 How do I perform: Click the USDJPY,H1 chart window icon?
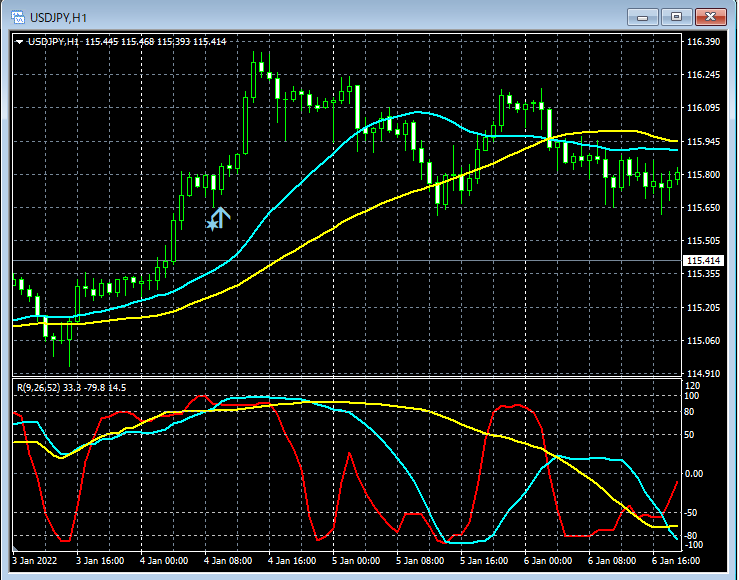tap(17, 17)
